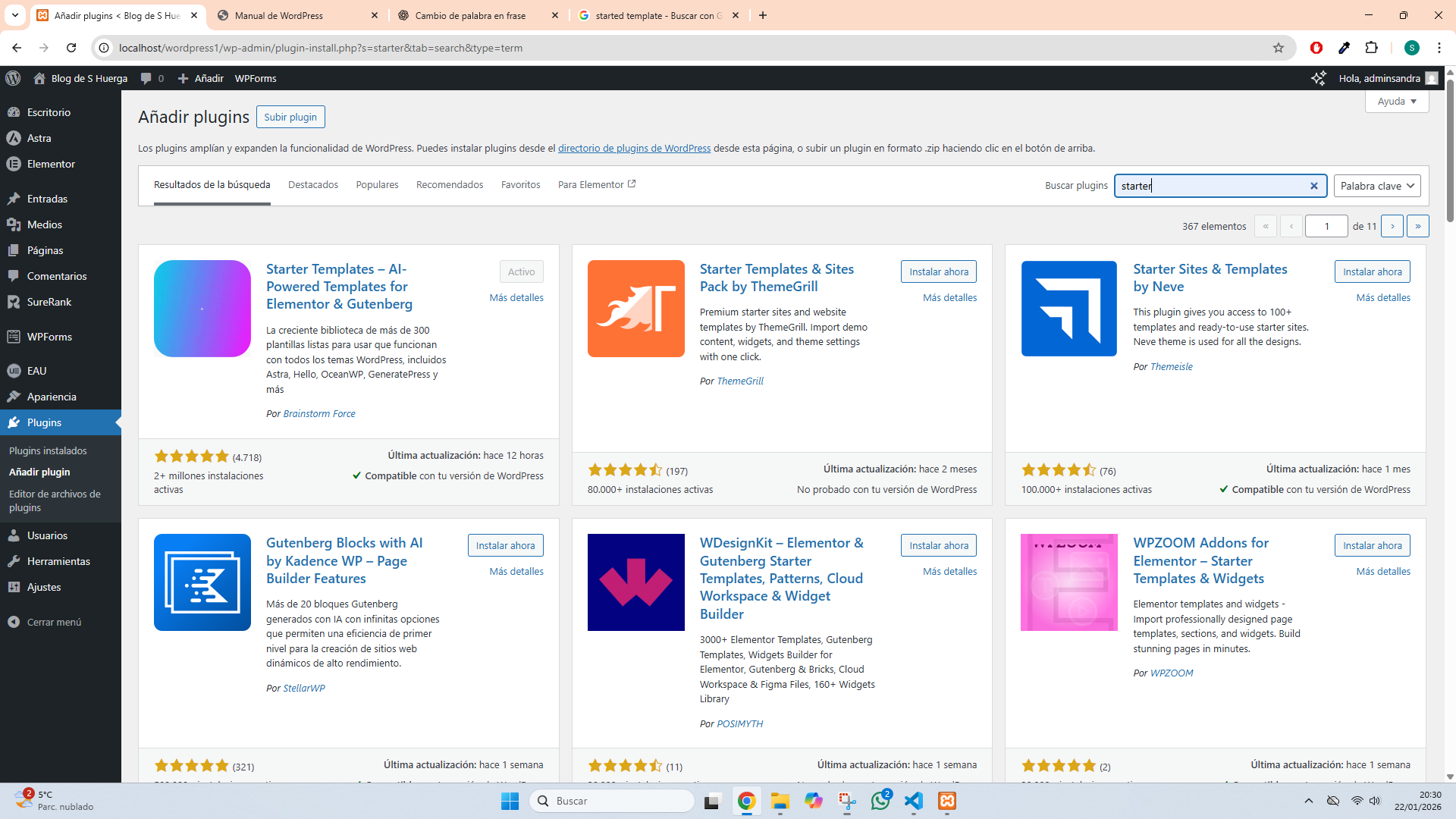Click the Starter Sites & Templates Neve thumbnail

point(1068,309)
